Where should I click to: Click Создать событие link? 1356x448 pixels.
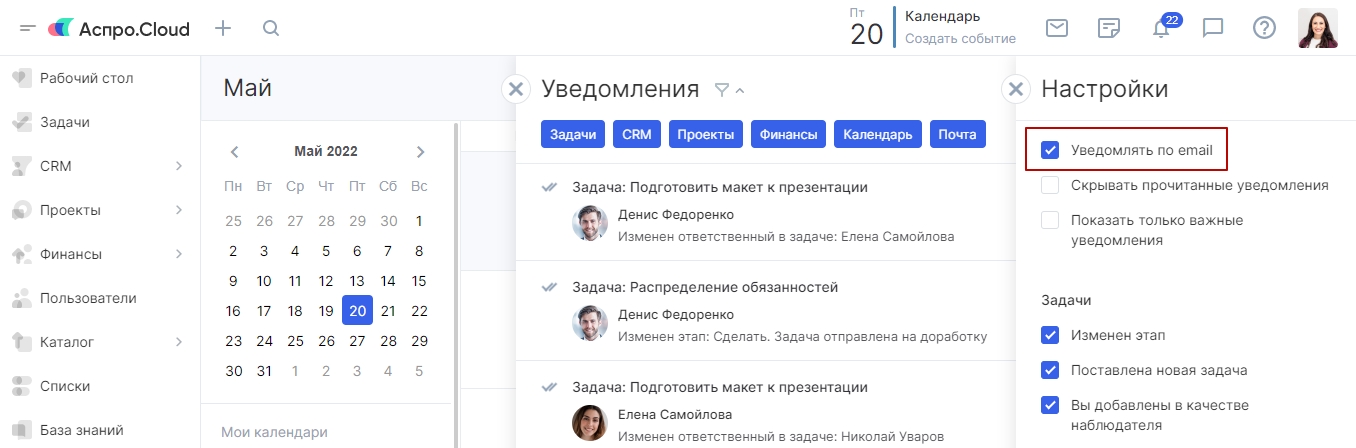click(x=960, y=39)
